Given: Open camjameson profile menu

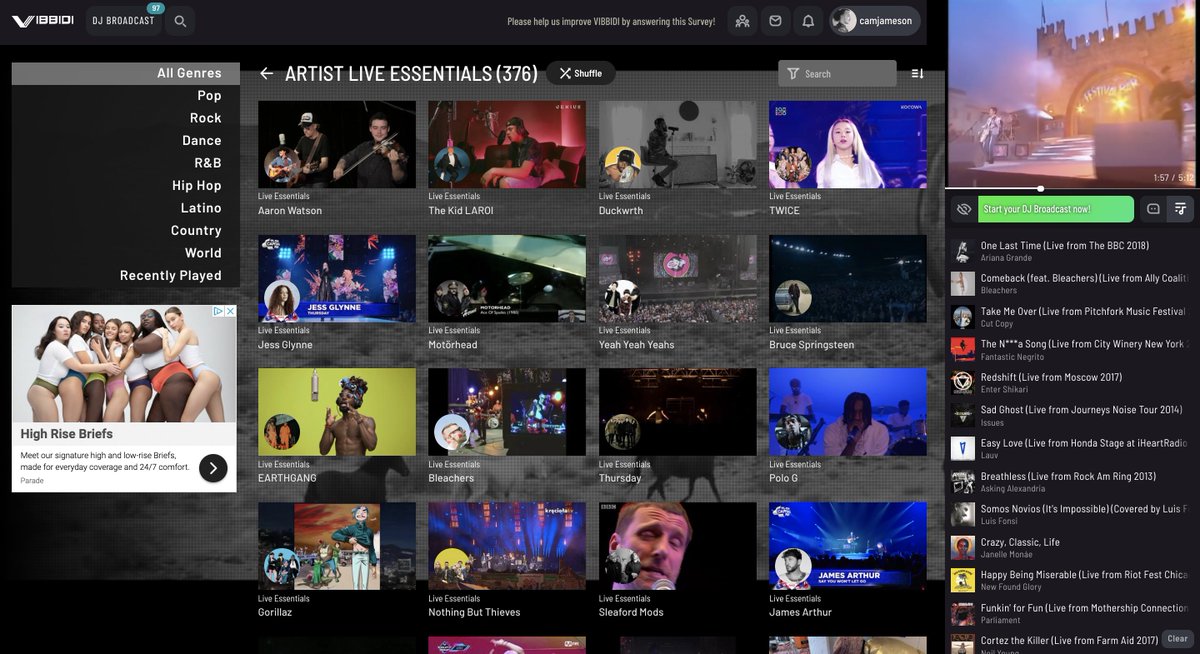Looking at the screenshot, I should (875, 21).
